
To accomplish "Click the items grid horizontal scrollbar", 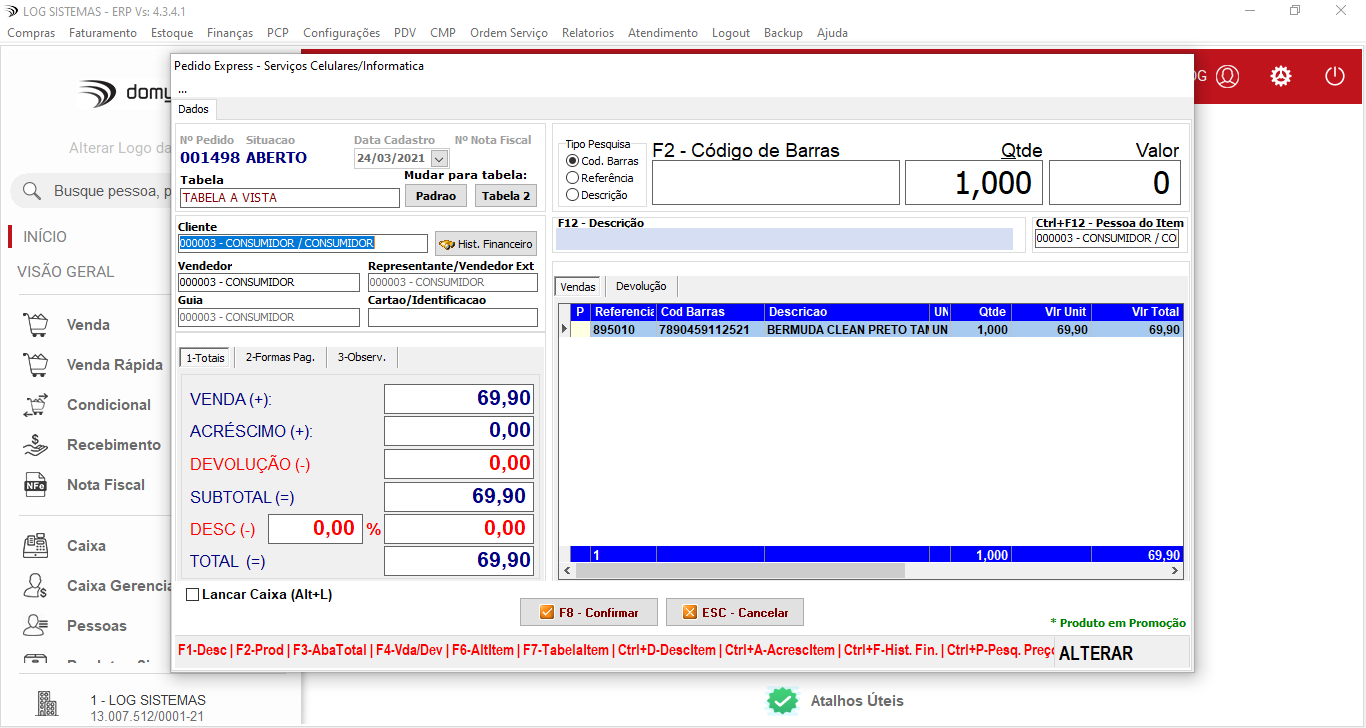I will (740, 571).
